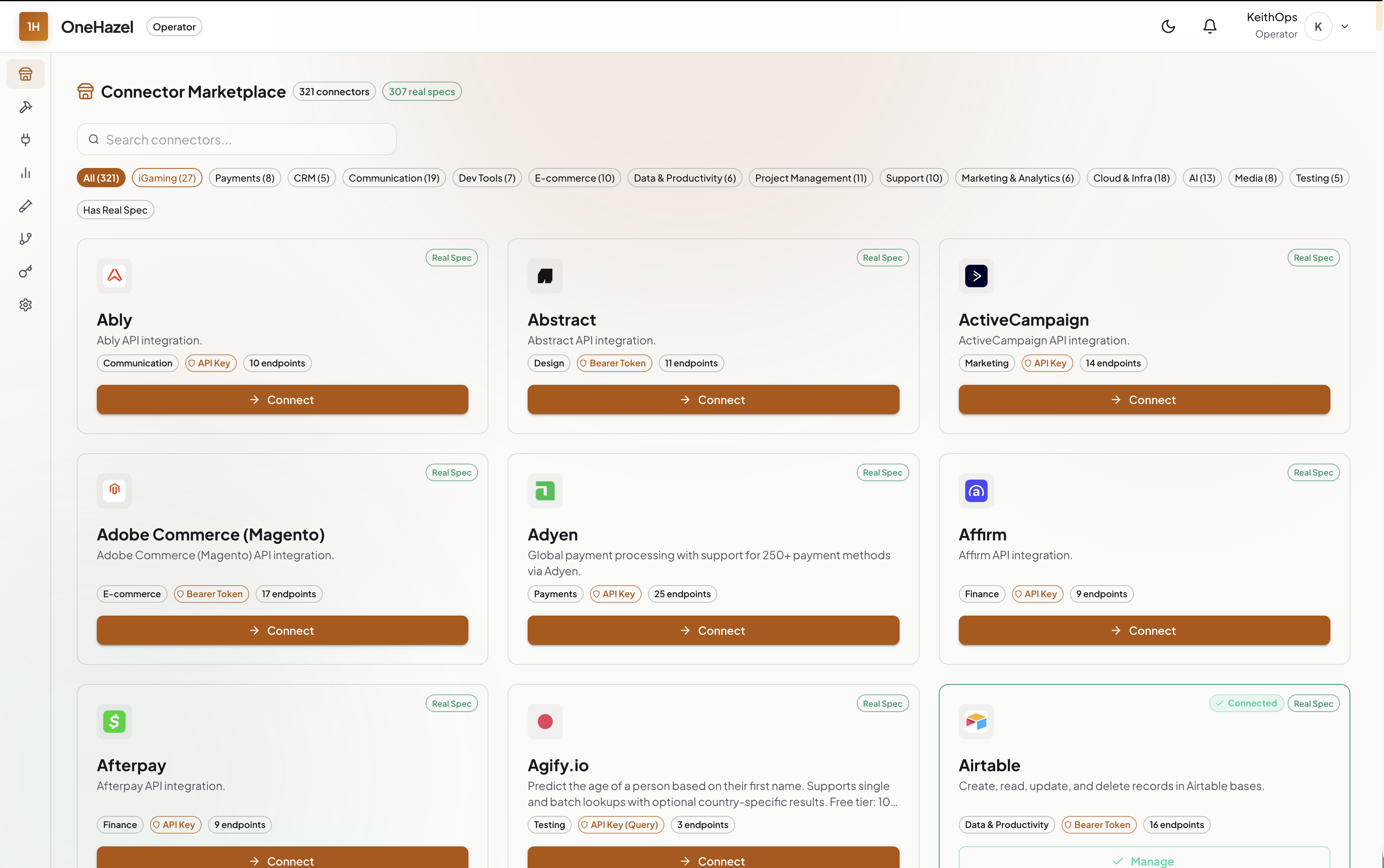Filter by Data & Productivity (6)
The height and width of the screenshot is (868, 1384).
(685, 178)
